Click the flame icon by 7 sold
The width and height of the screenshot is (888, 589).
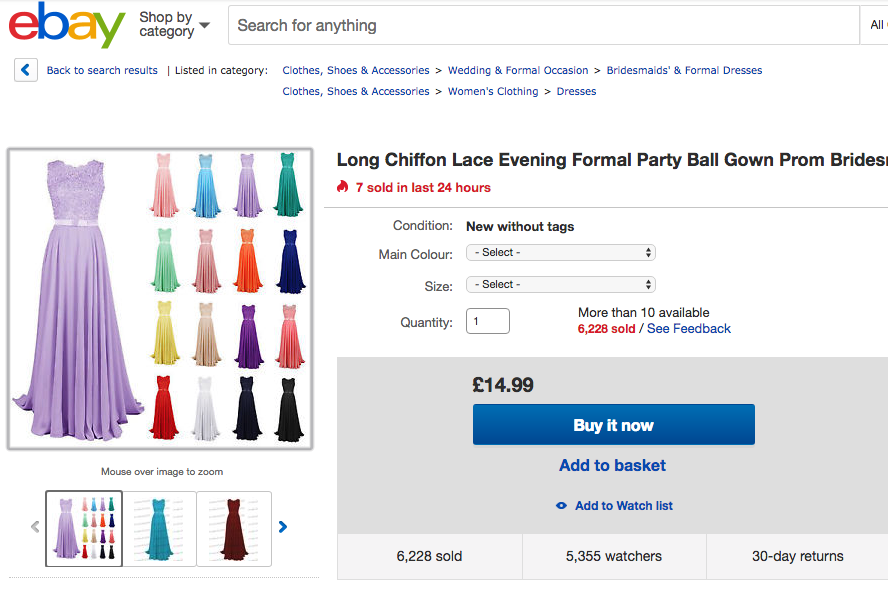click(342, 187)
